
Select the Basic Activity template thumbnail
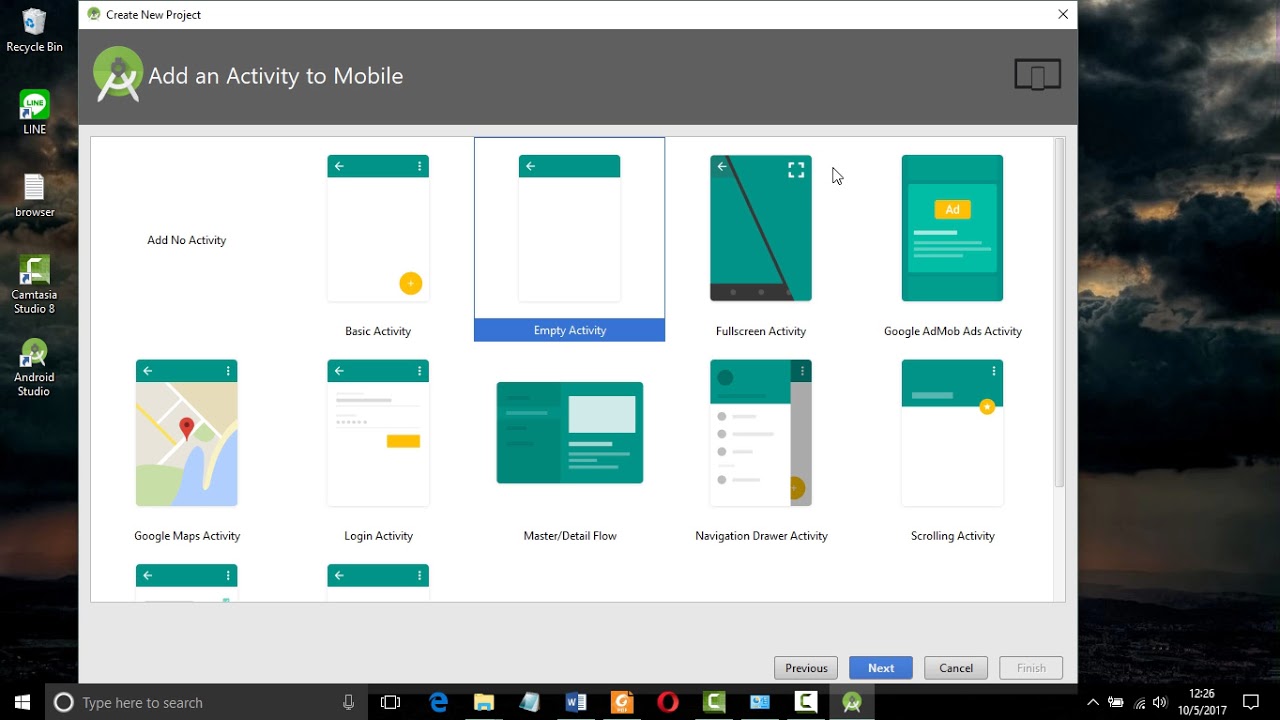[378, 228]
